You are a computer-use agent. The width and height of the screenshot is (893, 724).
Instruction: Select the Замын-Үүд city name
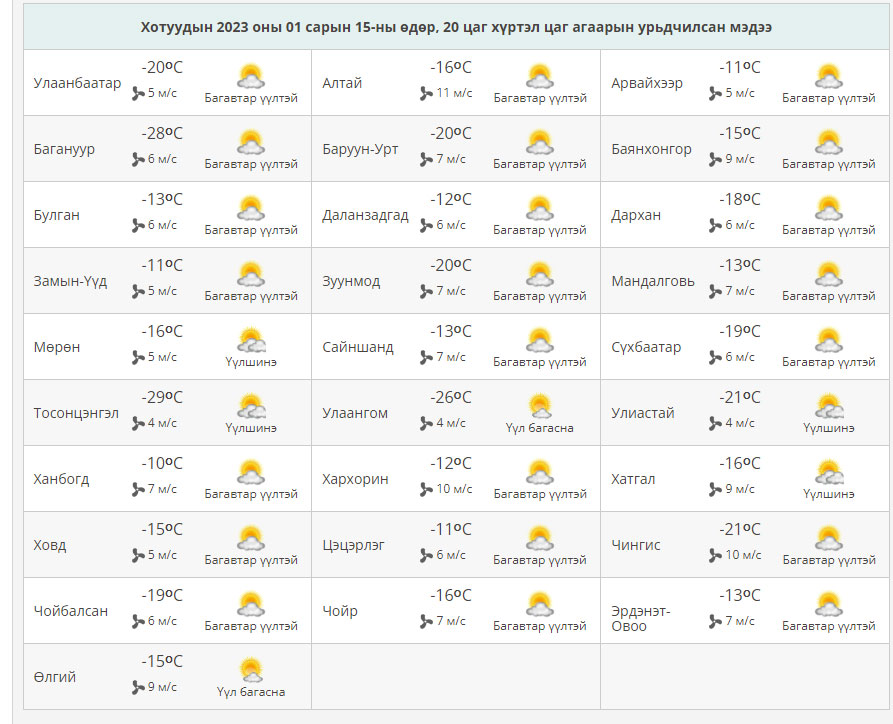pos(70,281)
